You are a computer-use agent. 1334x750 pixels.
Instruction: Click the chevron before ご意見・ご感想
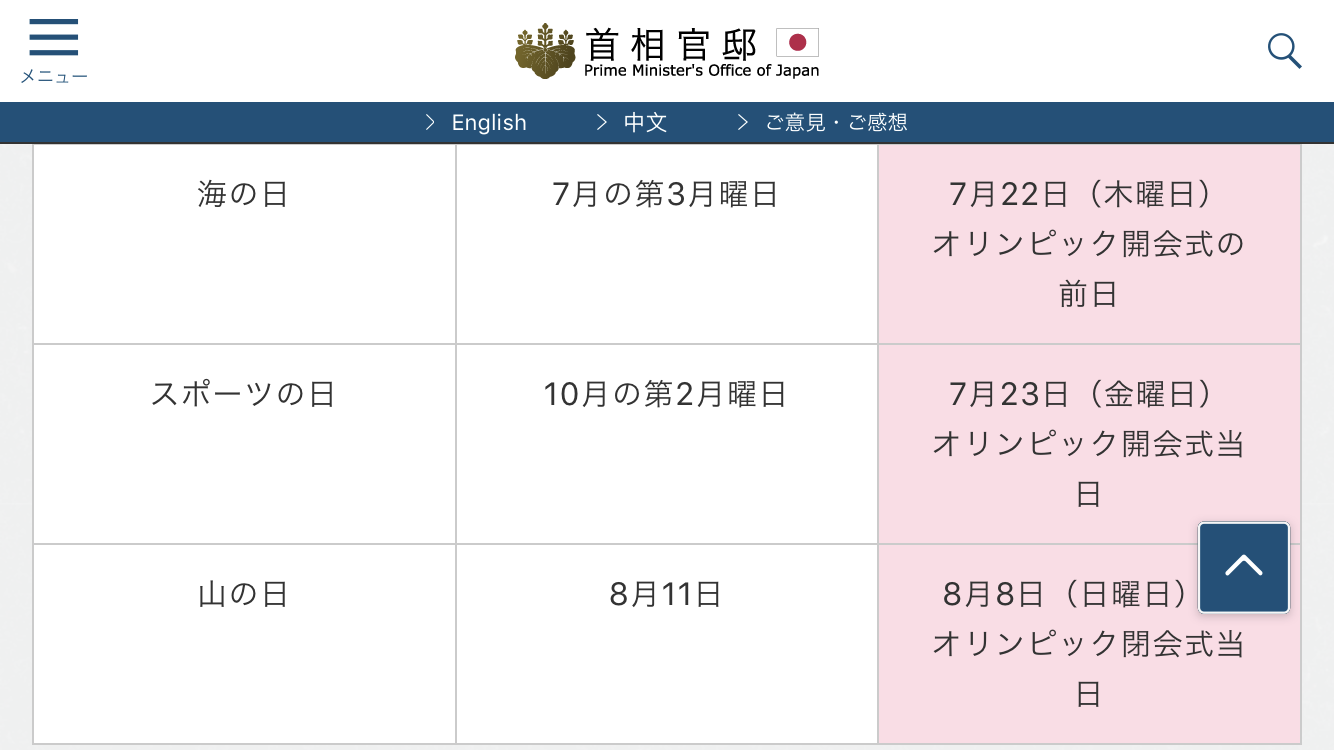(743, 122)
